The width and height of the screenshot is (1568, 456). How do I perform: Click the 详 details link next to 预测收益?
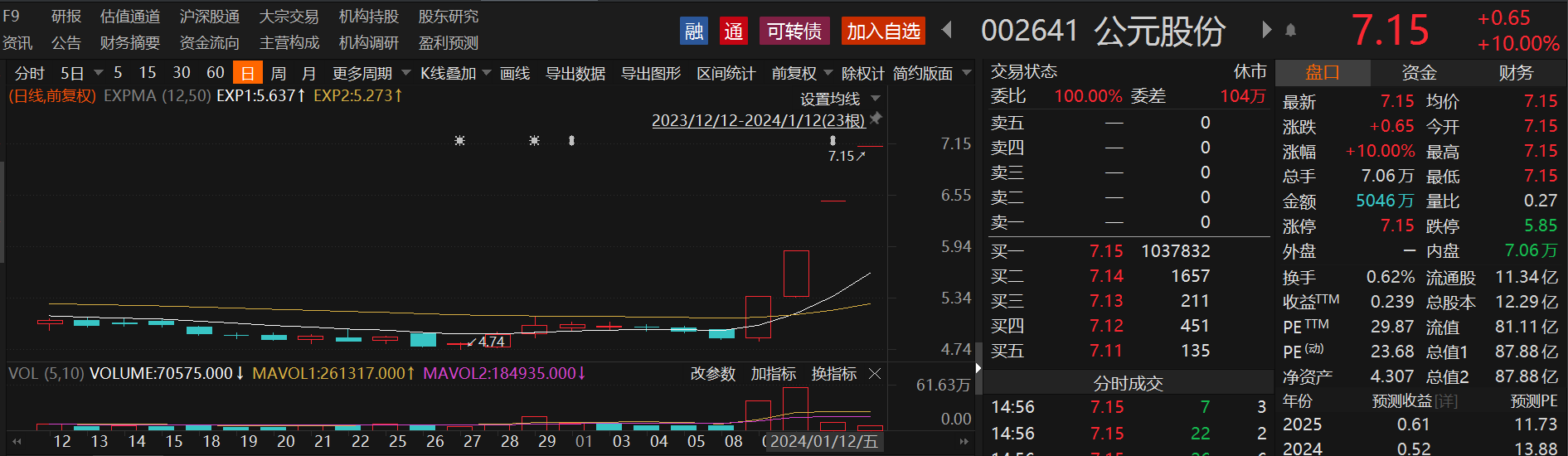[x=1446, y=401]
